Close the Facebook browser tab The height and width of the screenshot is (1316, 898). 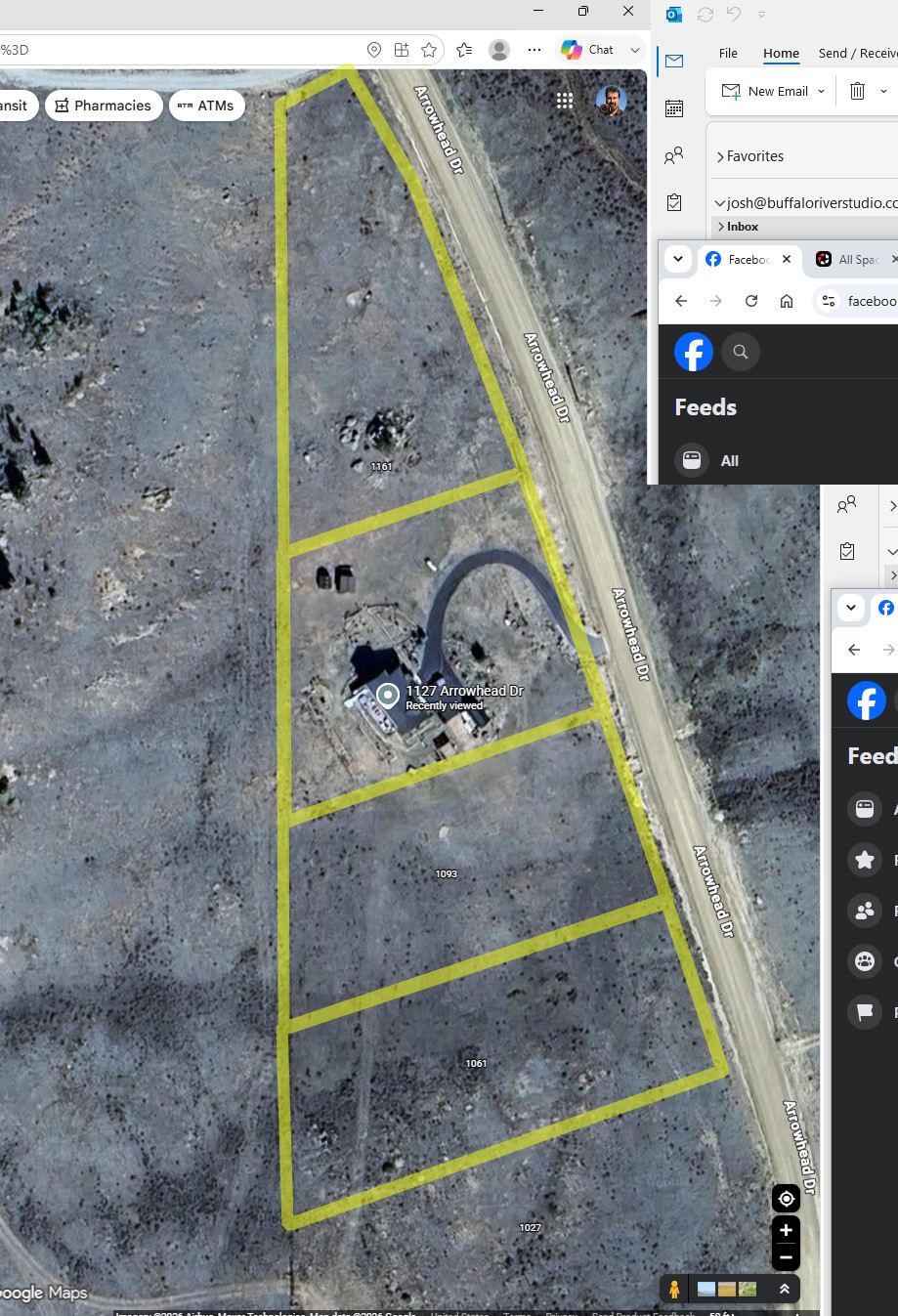point(787,259)
